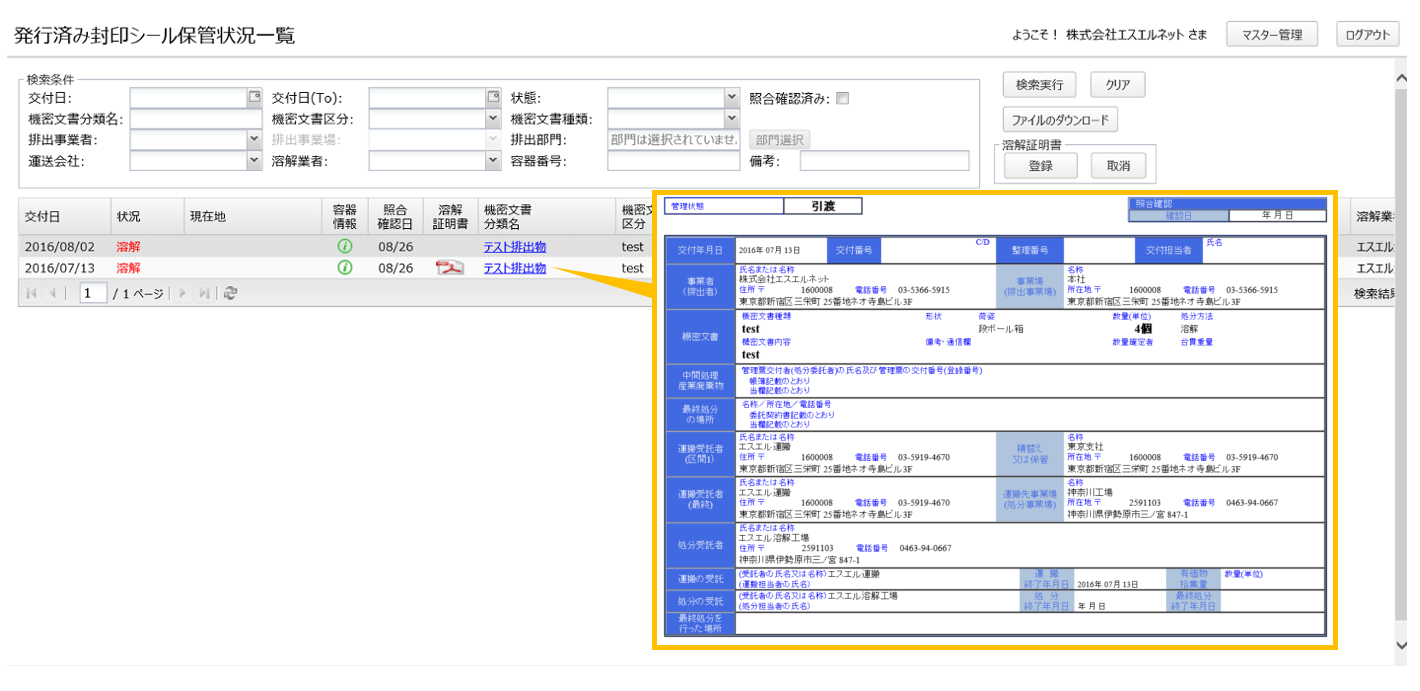The height and width of the screenshot is (691, 1420).
Task: Click the ファイルのダウンロード button
Action: [x=1060, y=120]
